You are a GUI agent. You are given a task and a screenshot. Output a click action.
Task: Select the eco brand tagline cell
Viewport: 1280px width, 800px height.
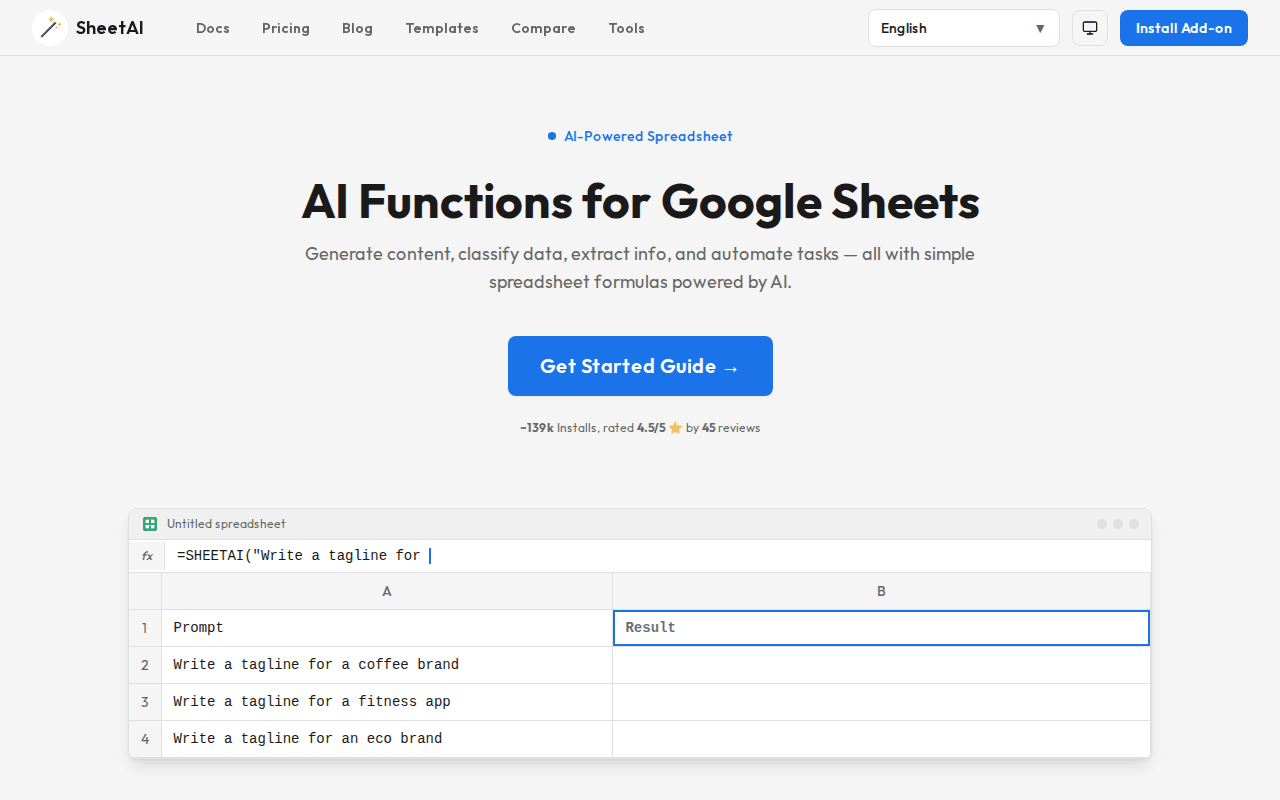[x=387, y=739]
